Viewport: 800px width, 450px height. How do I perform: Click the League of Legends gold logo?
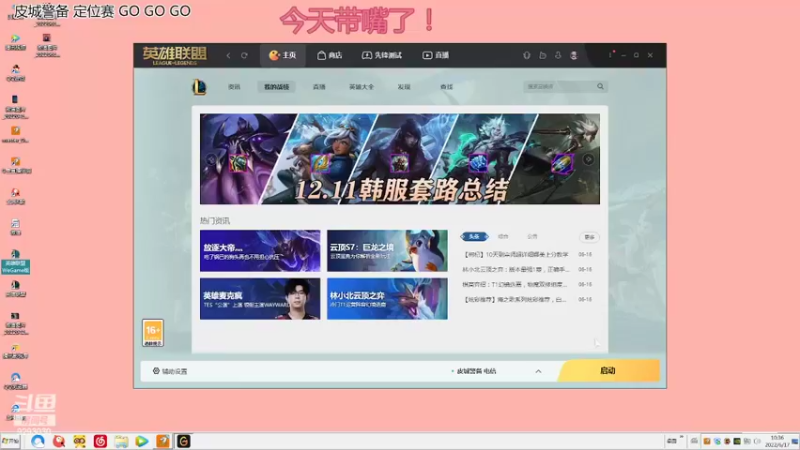pos(174,55)
